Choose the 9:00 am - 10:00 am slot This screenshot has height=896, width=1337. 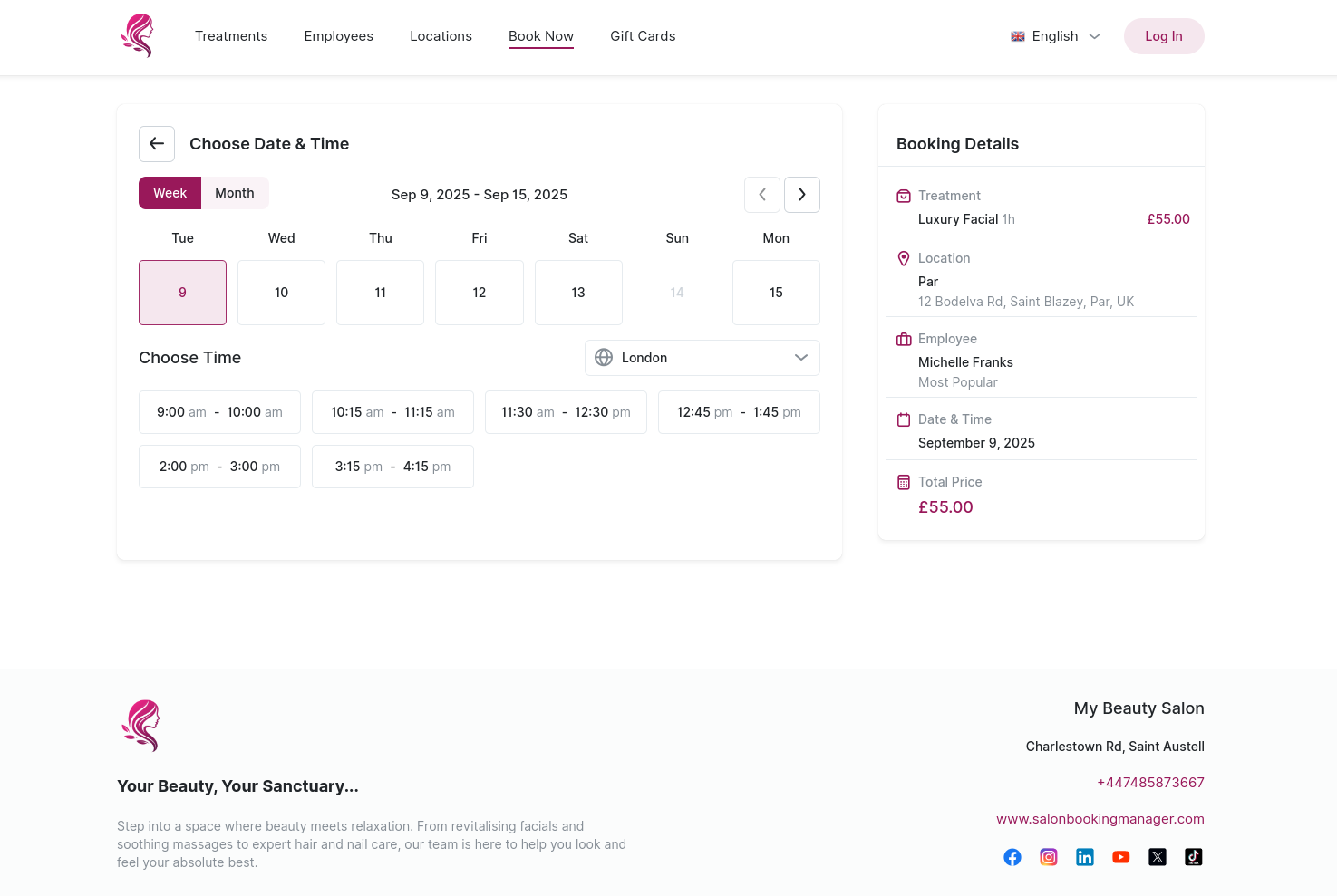[219, 412]
